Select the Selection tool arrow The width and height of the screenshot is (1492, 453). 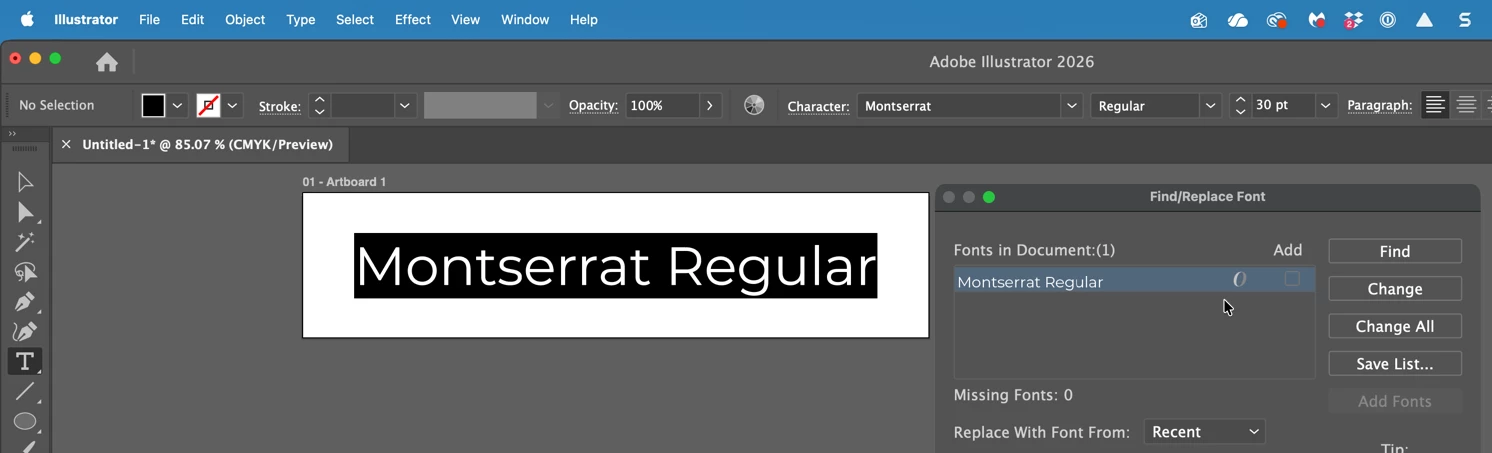25,182
